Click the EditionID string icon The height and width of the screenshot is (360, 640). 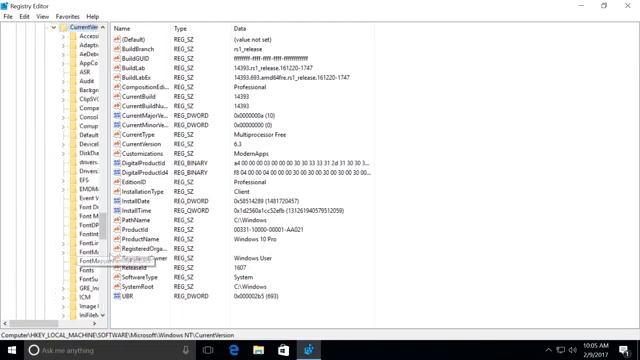tap(117, 182)
